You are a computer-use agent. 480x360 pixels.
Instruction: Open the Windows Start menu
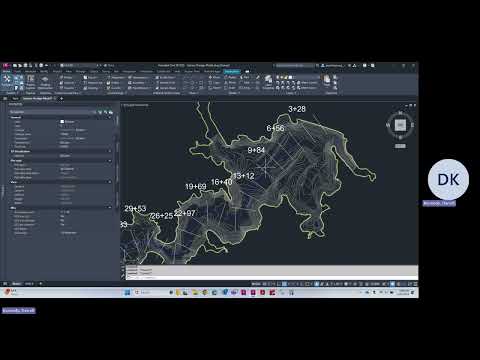(x=127, y=292)
